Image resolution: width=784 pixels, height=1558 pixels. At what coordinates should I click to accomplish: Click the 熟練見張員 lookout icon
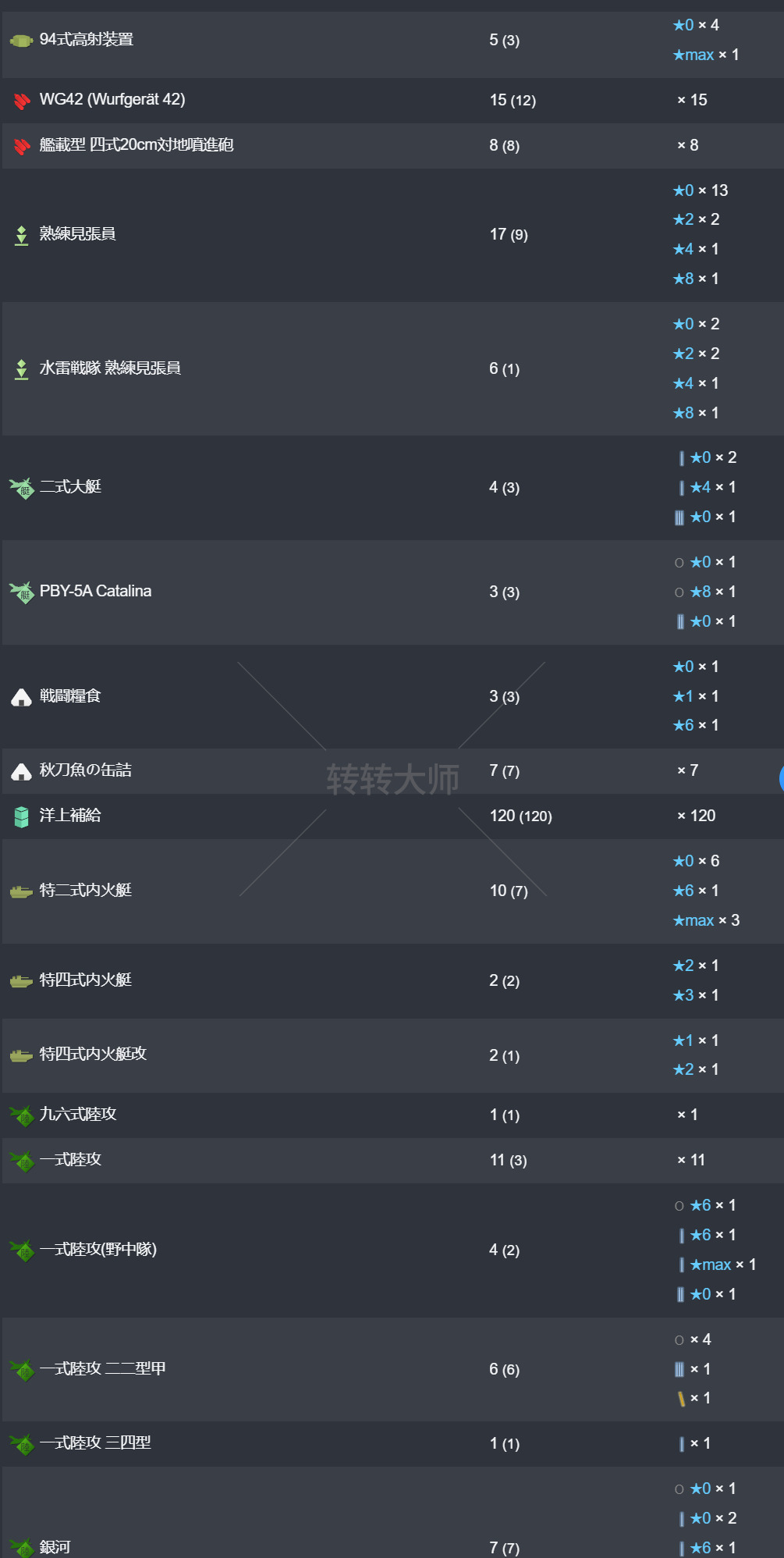click(x=21, y=235)
